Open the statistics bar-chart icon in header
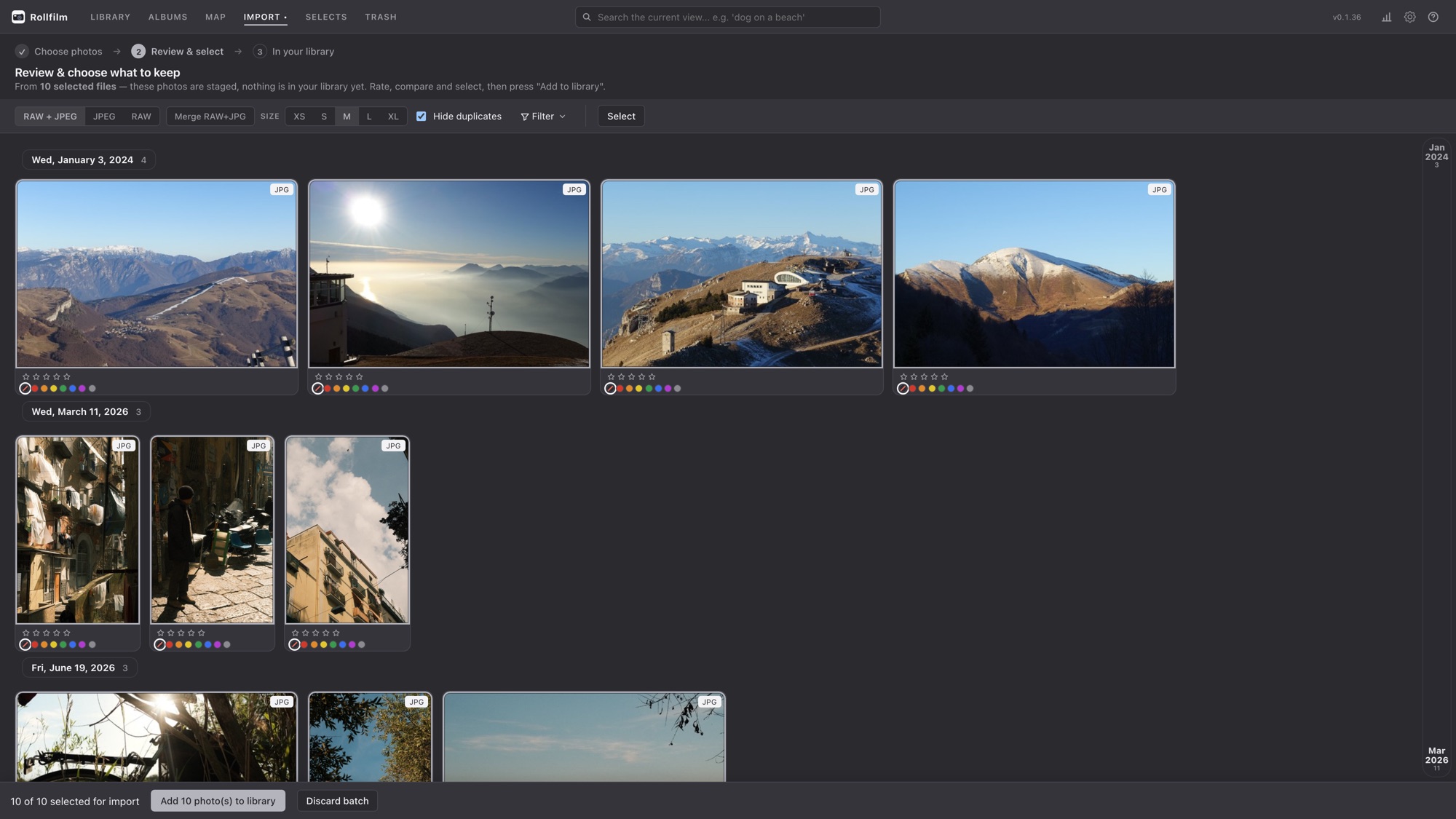1456x819 pixels. pyautogui.click(x=1386, y=17)
